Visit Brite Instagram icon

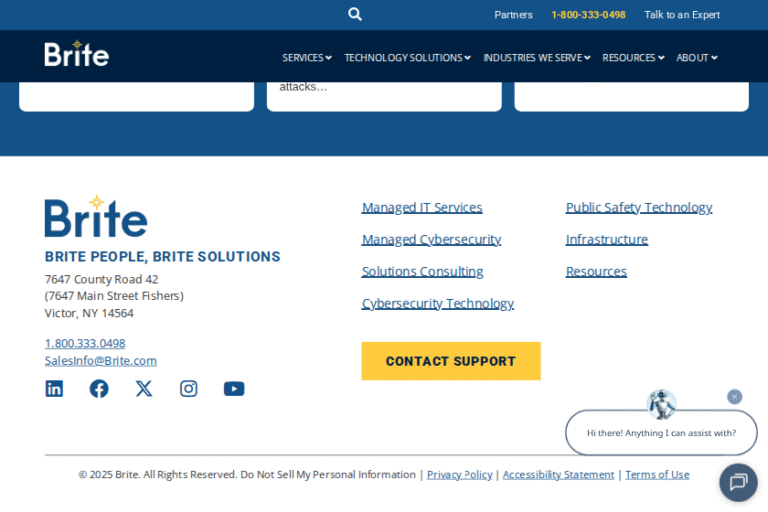tap(189, 389)
